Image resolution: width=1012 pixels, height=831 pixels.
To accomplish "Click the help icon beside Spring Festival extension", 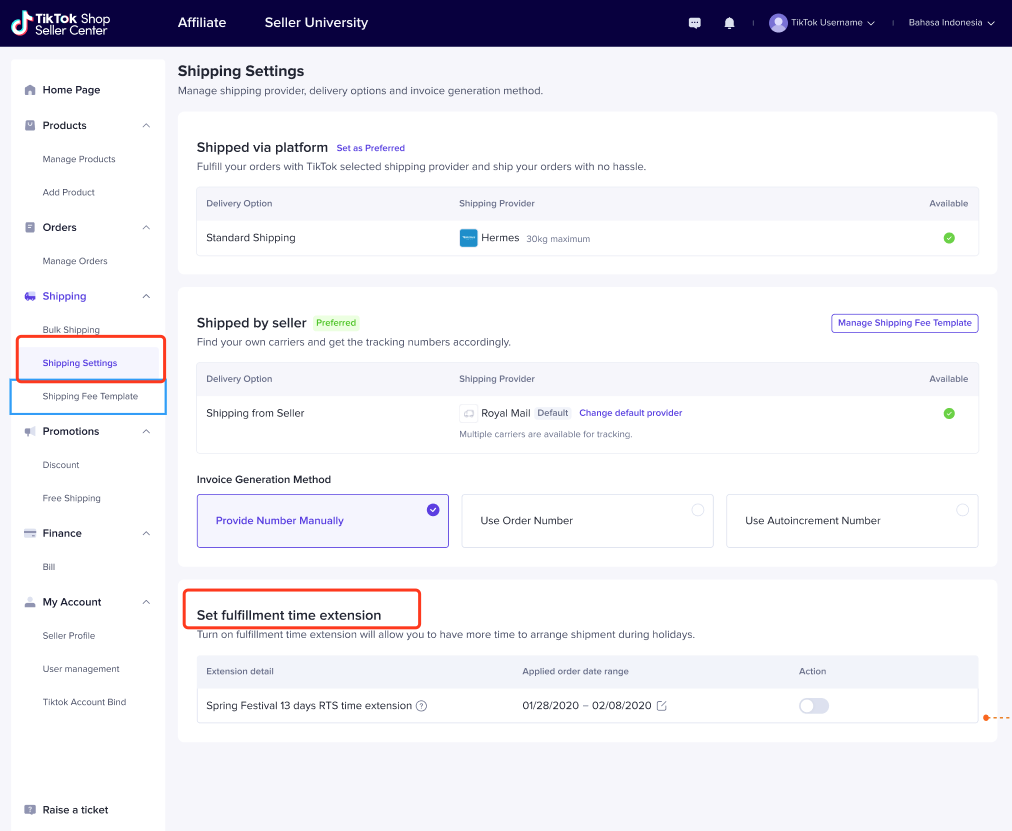I will click(x=421, y=706).
